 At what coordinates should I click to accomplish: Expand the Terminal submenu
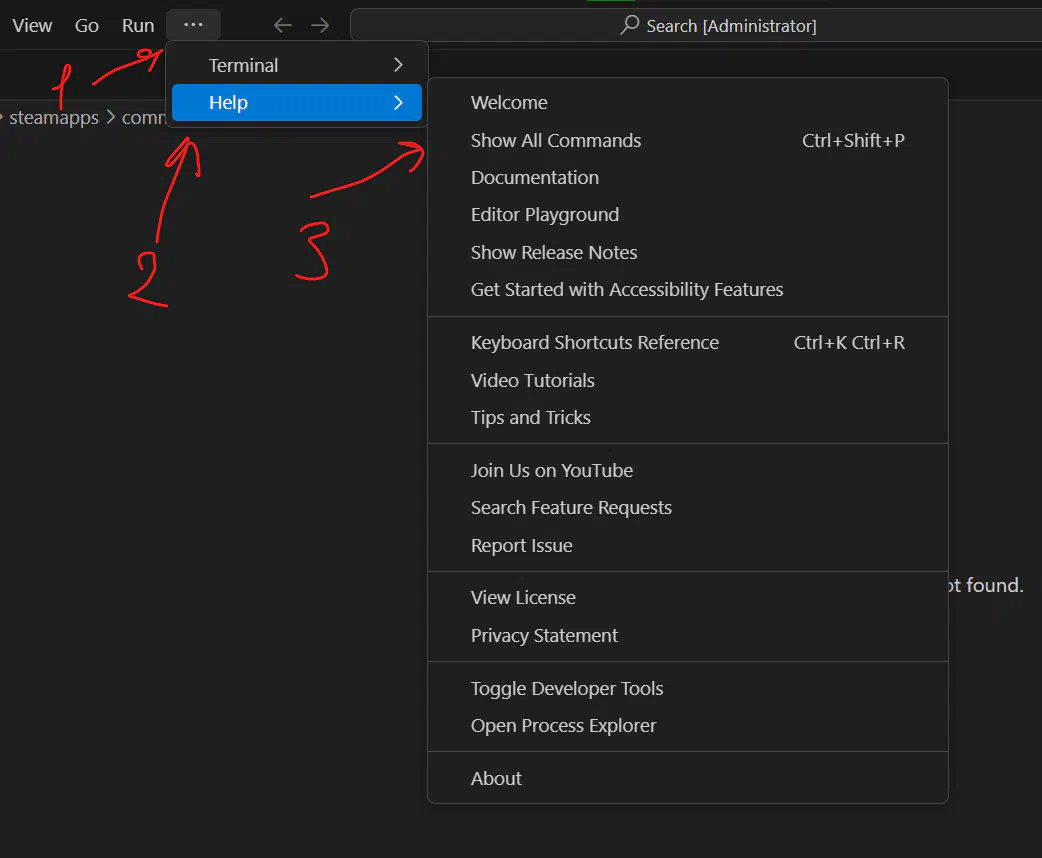click(x=296, y=65)
